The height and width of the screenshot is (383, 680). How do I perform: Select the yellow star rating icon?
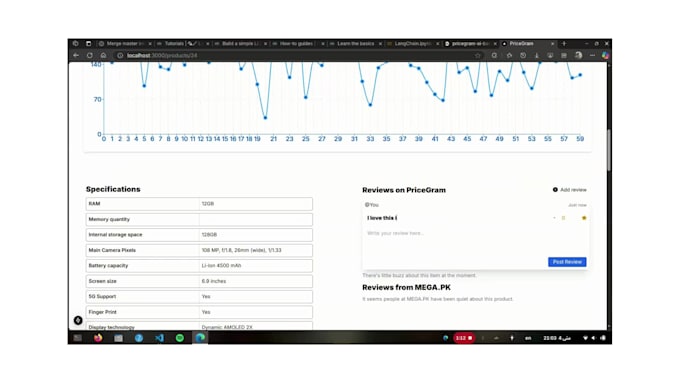click(x=584, y=218)
